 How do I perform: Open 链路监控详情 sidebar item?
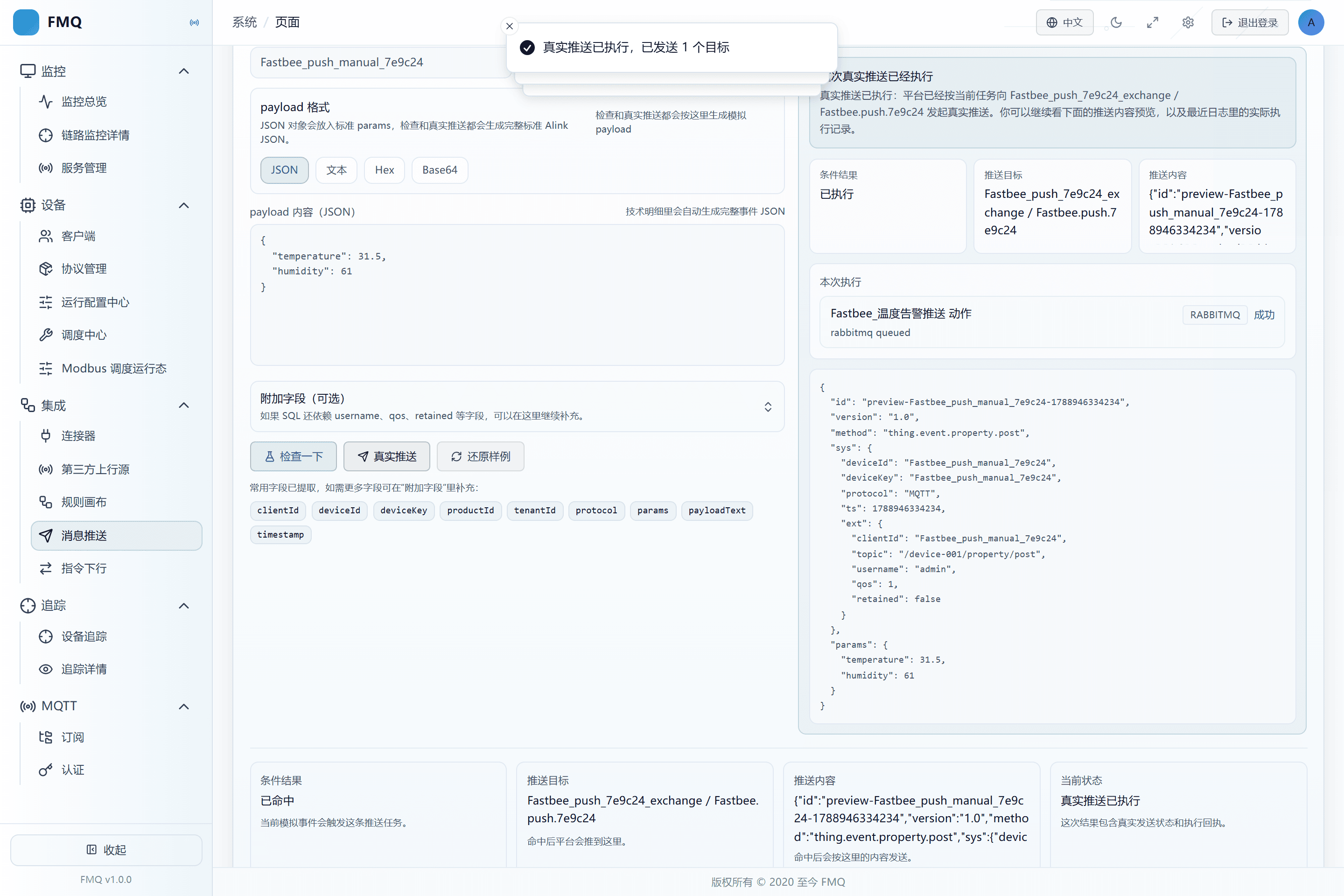pos(116,135)
